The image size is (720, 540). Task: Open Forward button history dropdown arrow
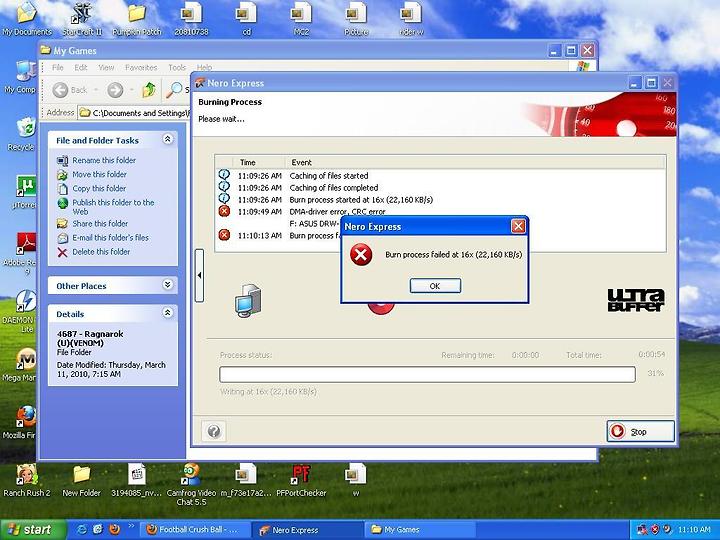click(x=132, y=90)
